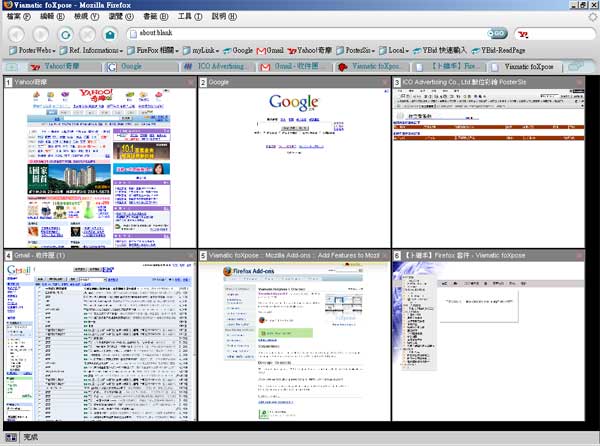Click the green Go button
The width and height of the screenshot is (600, 446).
click(x=497, y=34)
